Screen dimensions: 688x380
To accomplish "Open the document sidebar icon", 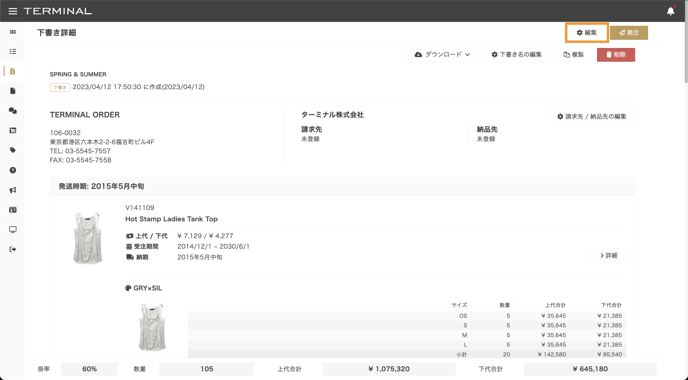I will 13,91.
